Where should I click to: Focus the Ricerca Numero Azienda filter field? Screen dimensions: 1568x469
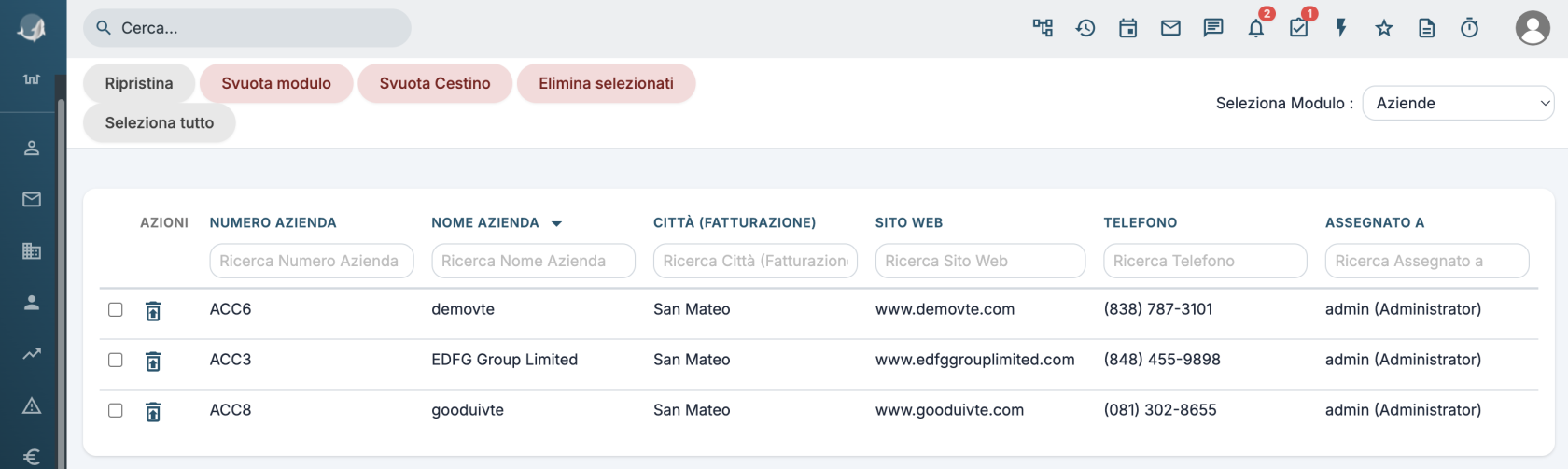[311, 261]
